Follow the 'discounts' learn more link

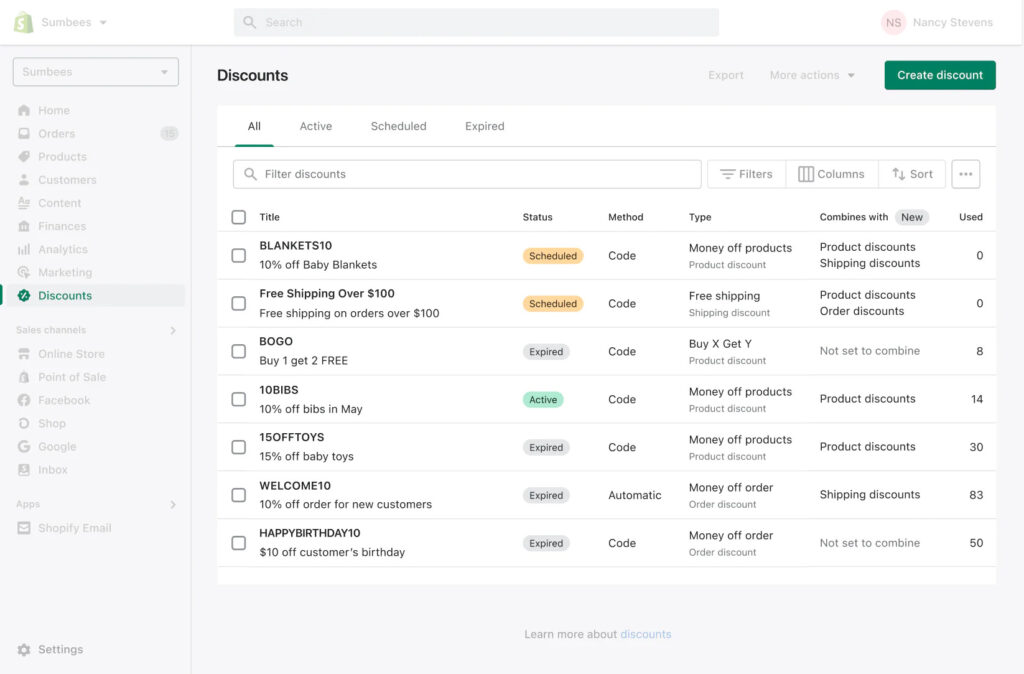[645, 634]
